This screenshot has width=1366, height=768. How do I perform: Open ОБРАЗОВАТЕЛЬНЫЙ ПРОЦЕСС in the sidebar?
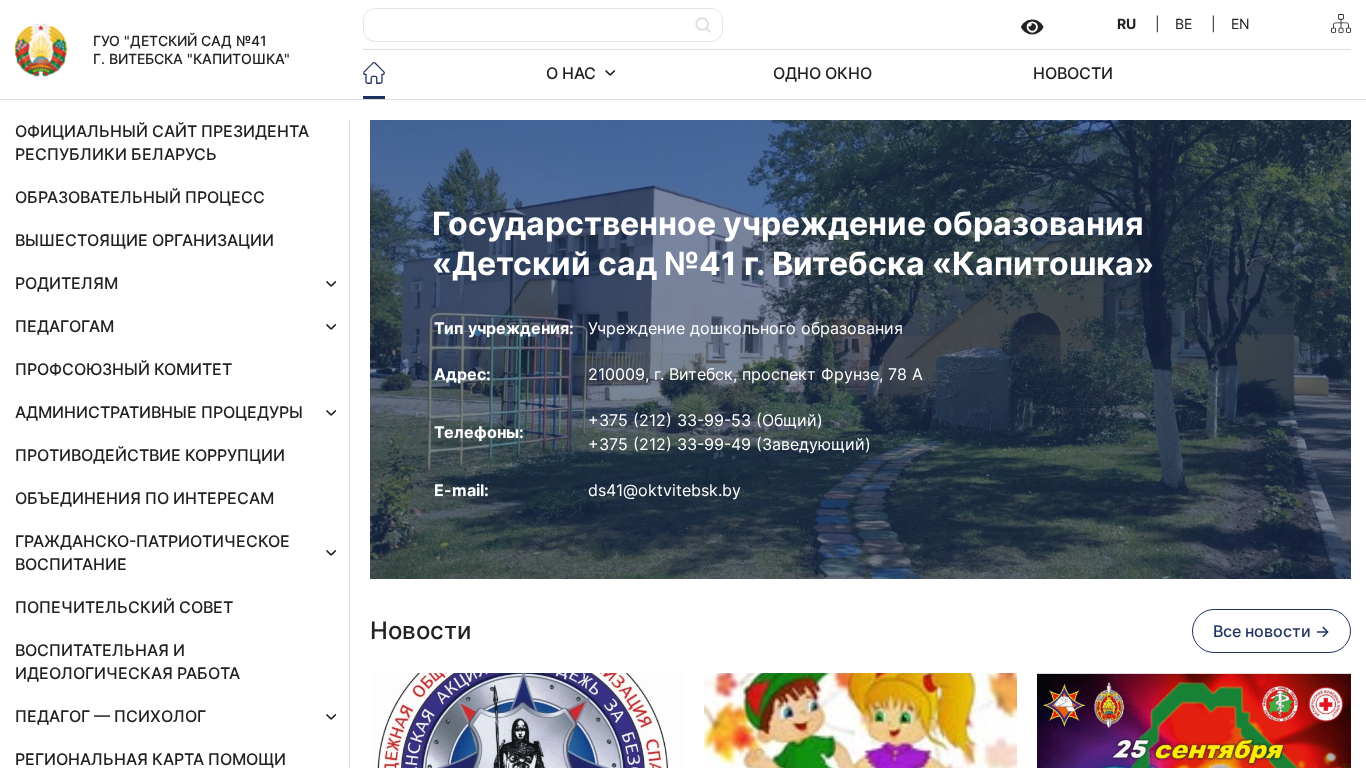(140, 197)
